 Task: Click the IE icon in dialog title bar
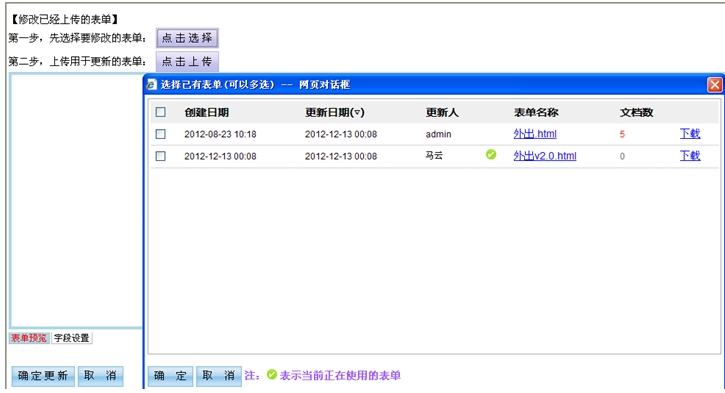(x=152, y=85)
